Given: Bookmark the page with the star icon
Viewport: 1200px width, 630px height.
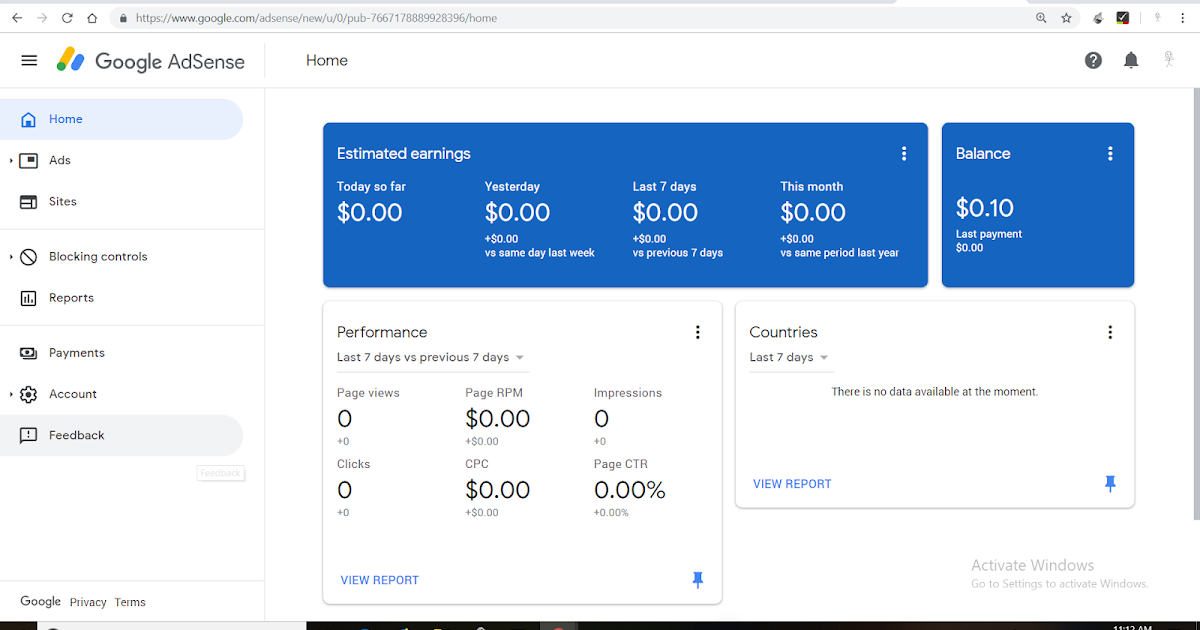Looking at the screenshot, I should point(1065,17).
